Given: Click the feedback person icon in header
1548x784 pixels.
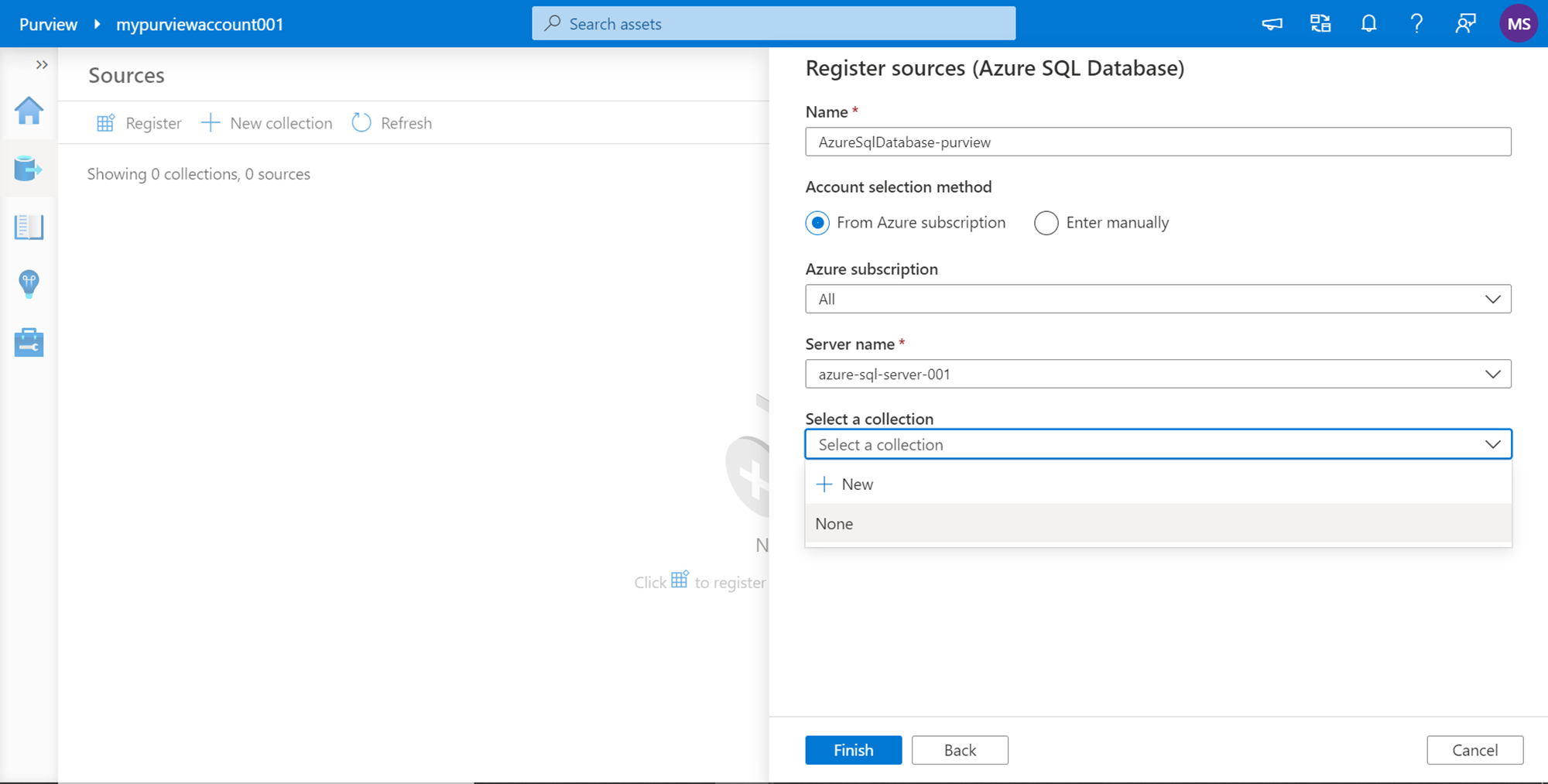Looking at the screenshot, I should [x=1464, y=24].
